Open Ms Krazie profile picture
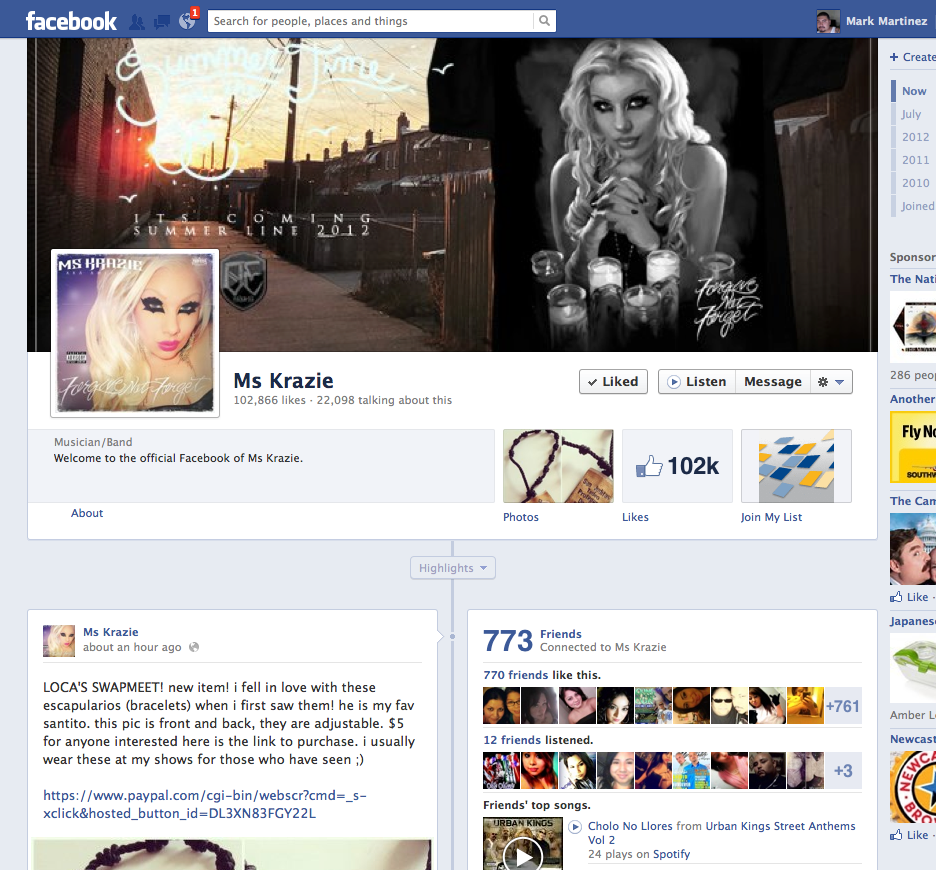The image size is (936, 870). coord(135,333)
